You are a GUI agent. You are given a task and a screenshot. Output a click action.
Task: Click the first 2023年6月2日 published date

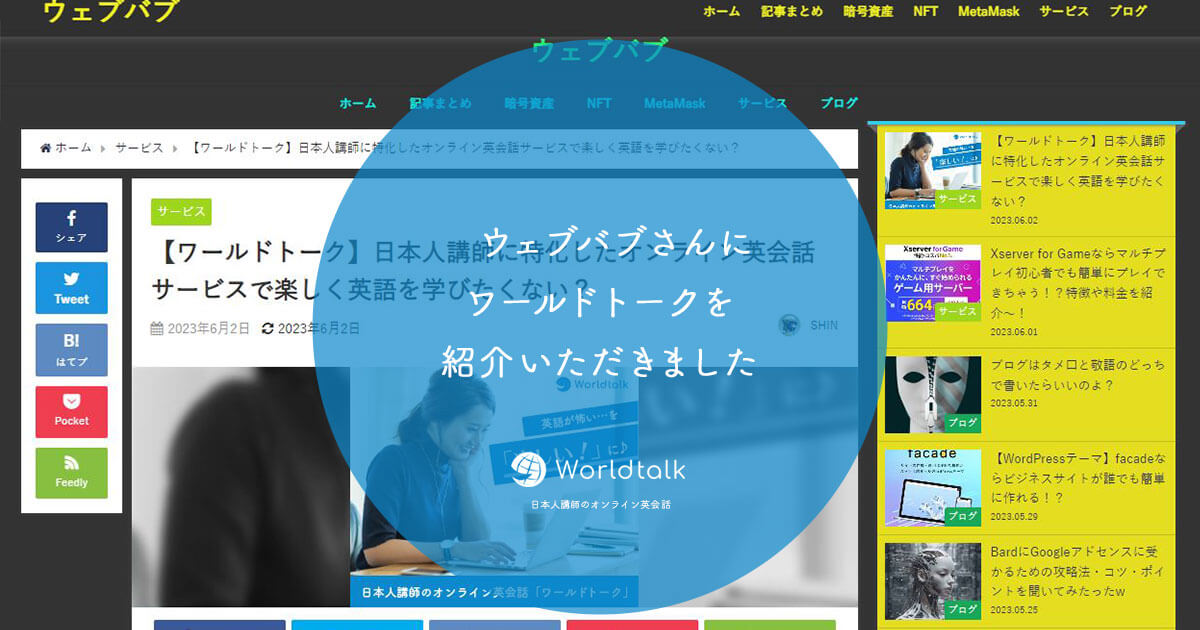(208, 328)
